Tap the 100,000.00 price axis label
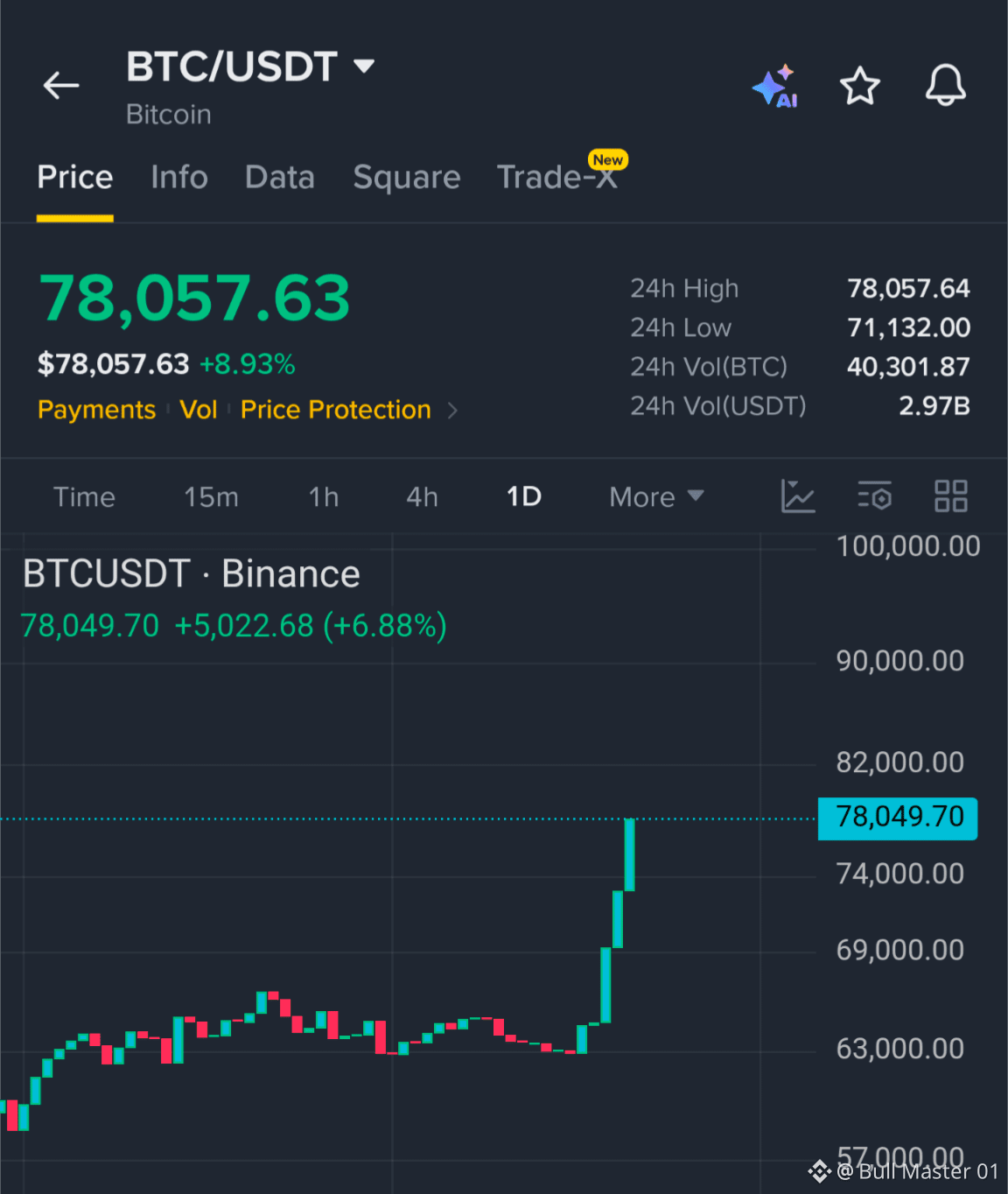The width and height of the screenshot is (1008, 1194). tap(908, 546)
